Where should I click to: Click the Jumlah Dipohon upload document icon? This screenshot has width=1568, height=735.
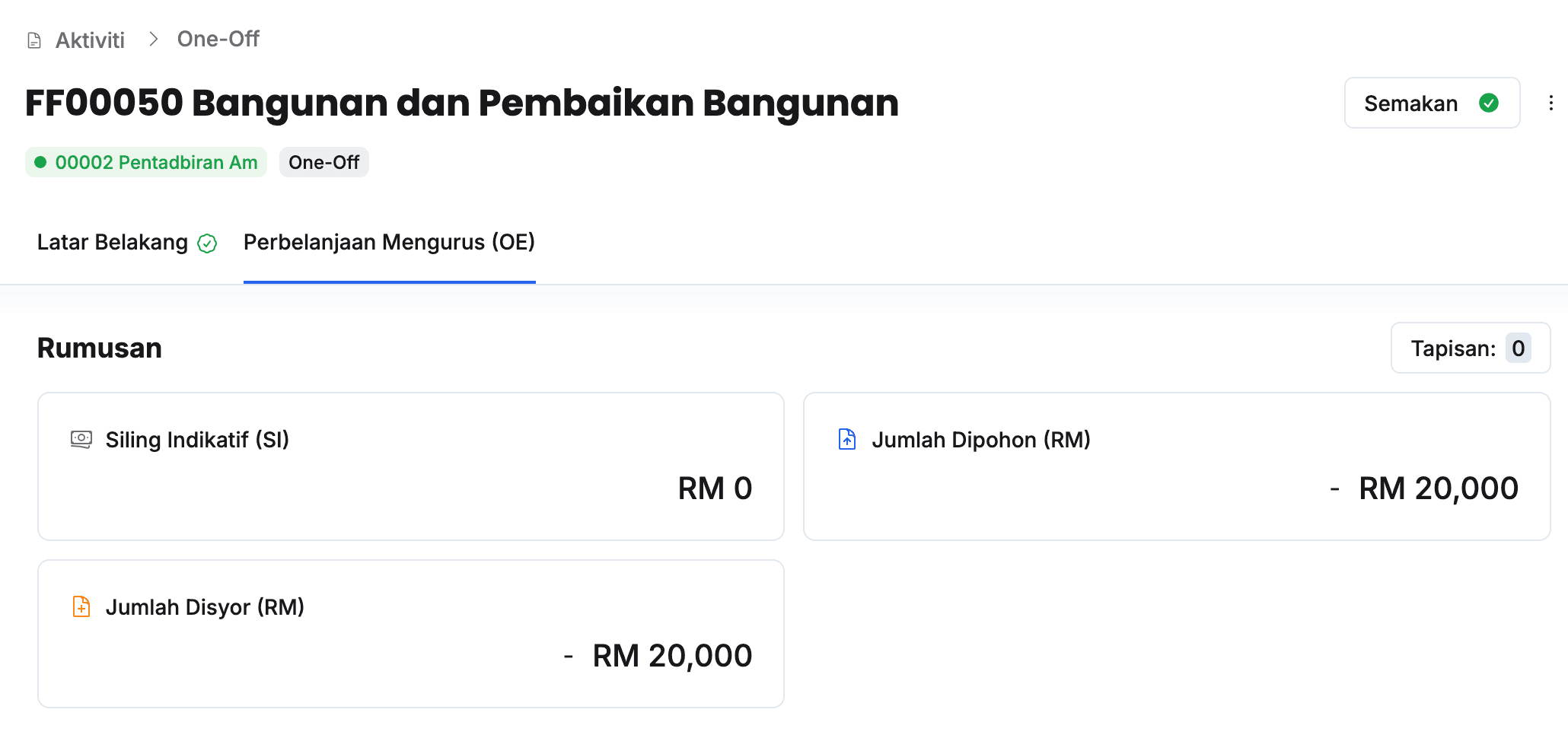(x=847, y=440)
